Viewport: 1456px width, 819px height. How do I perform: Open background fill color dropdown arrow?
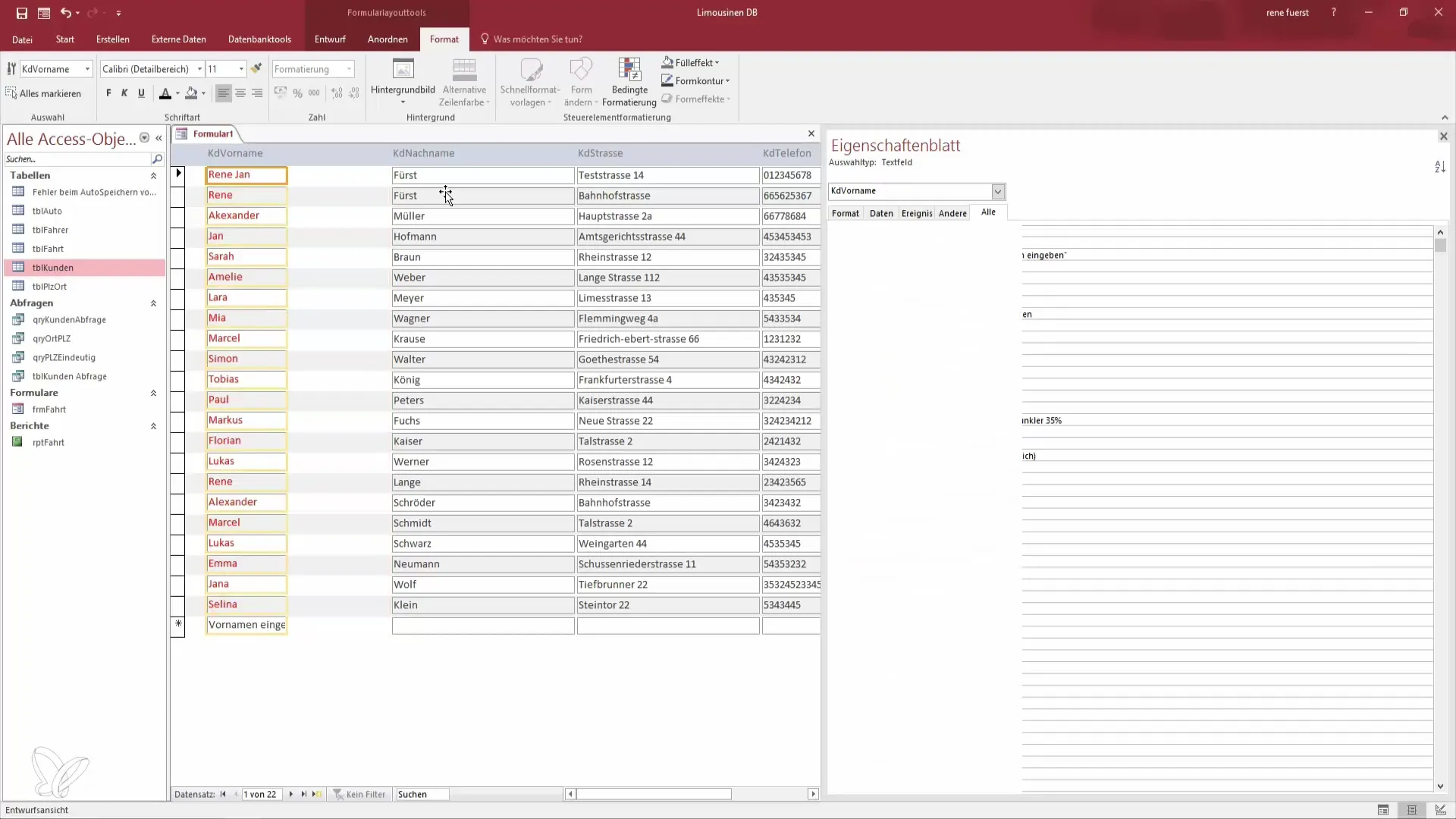click(203, 94)
